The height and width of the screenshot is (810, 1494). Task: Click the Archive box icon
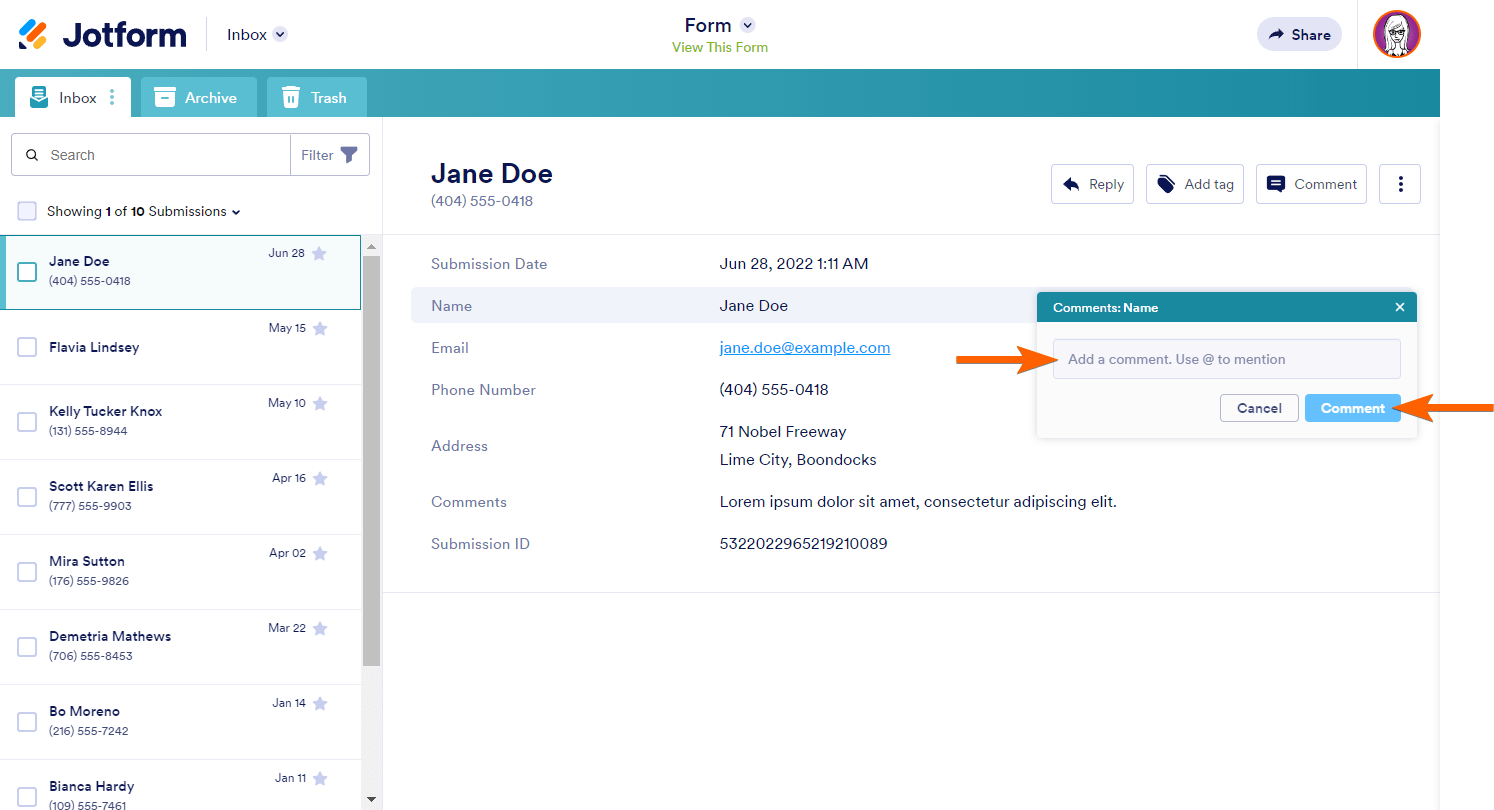pyautogui.click(x=165, y=97)
